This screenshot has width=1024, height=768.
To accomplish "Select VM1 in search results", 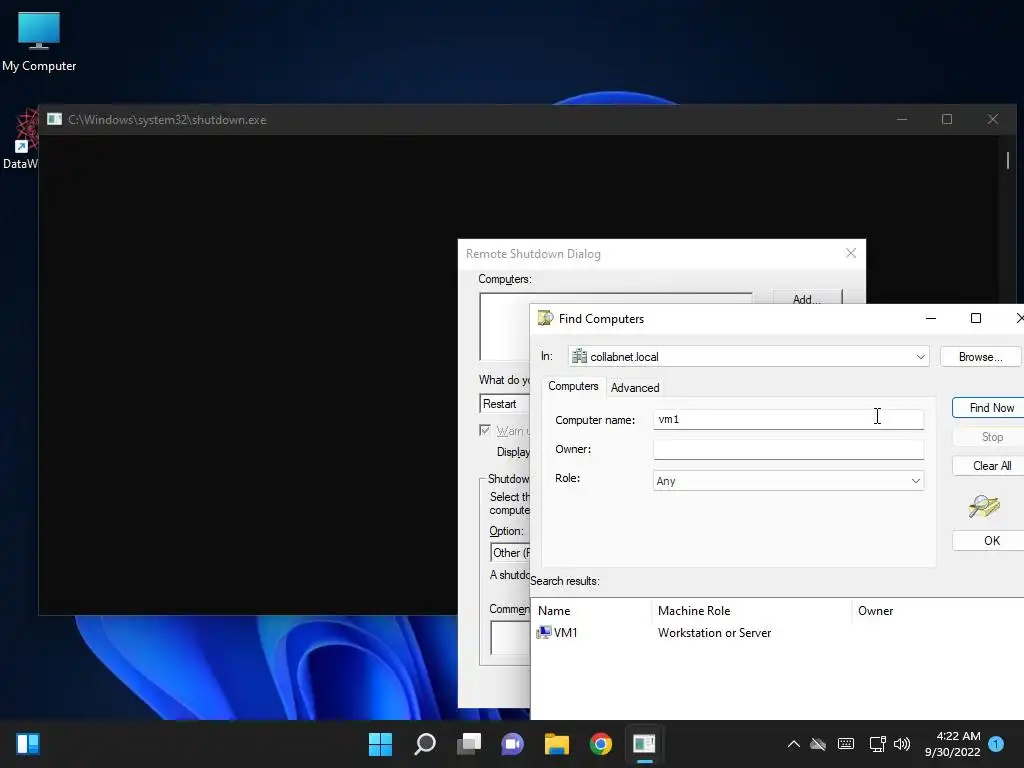I will pos(566,632).
